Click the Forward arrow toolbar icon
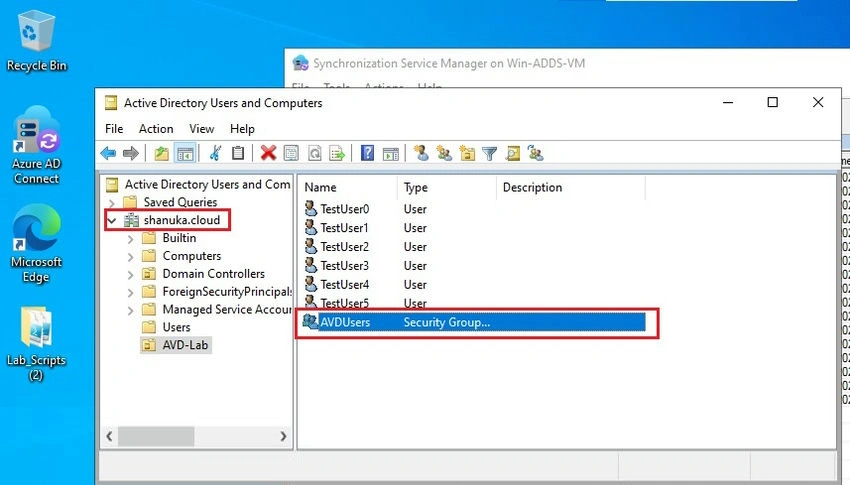Viewport: 850px width, 485px height. click(131, 153)
